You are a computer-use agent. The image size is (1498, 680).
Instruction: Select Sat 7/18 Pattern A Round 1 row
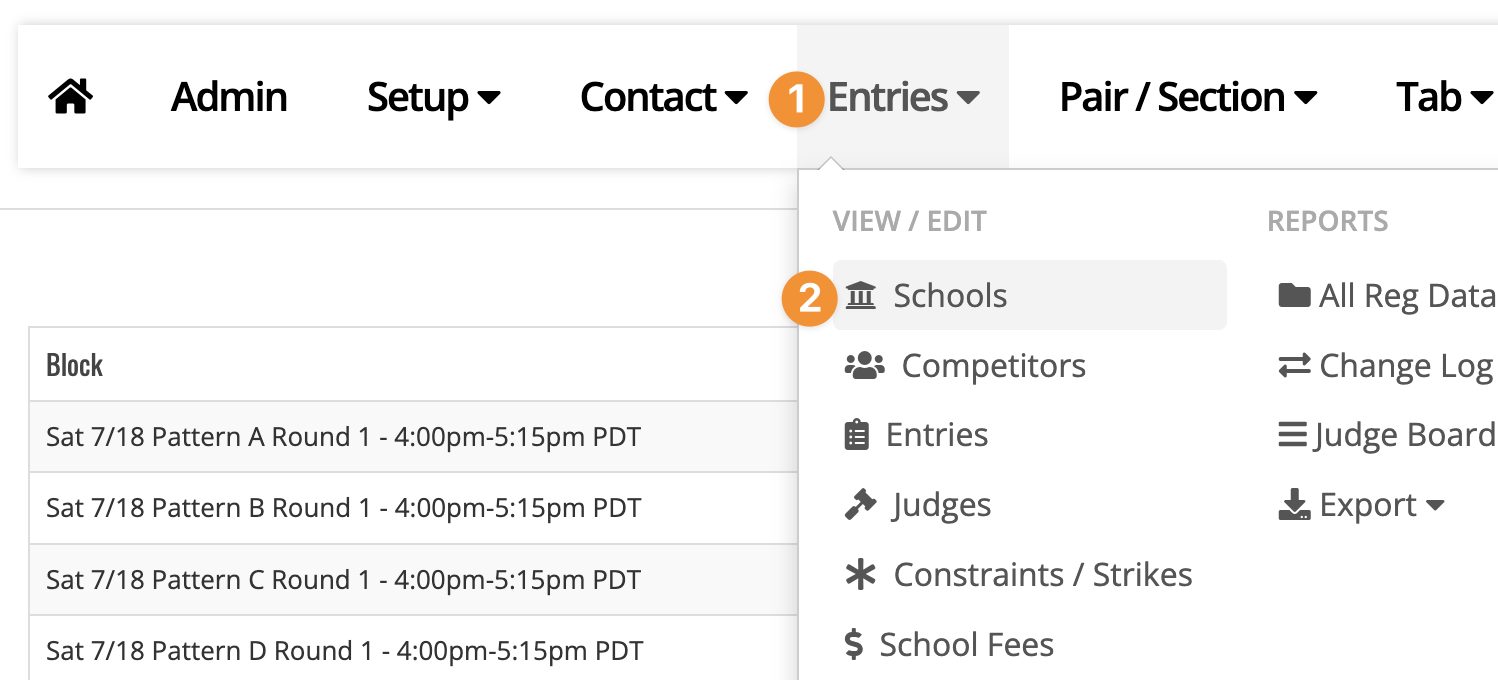[x=413, y=437]
